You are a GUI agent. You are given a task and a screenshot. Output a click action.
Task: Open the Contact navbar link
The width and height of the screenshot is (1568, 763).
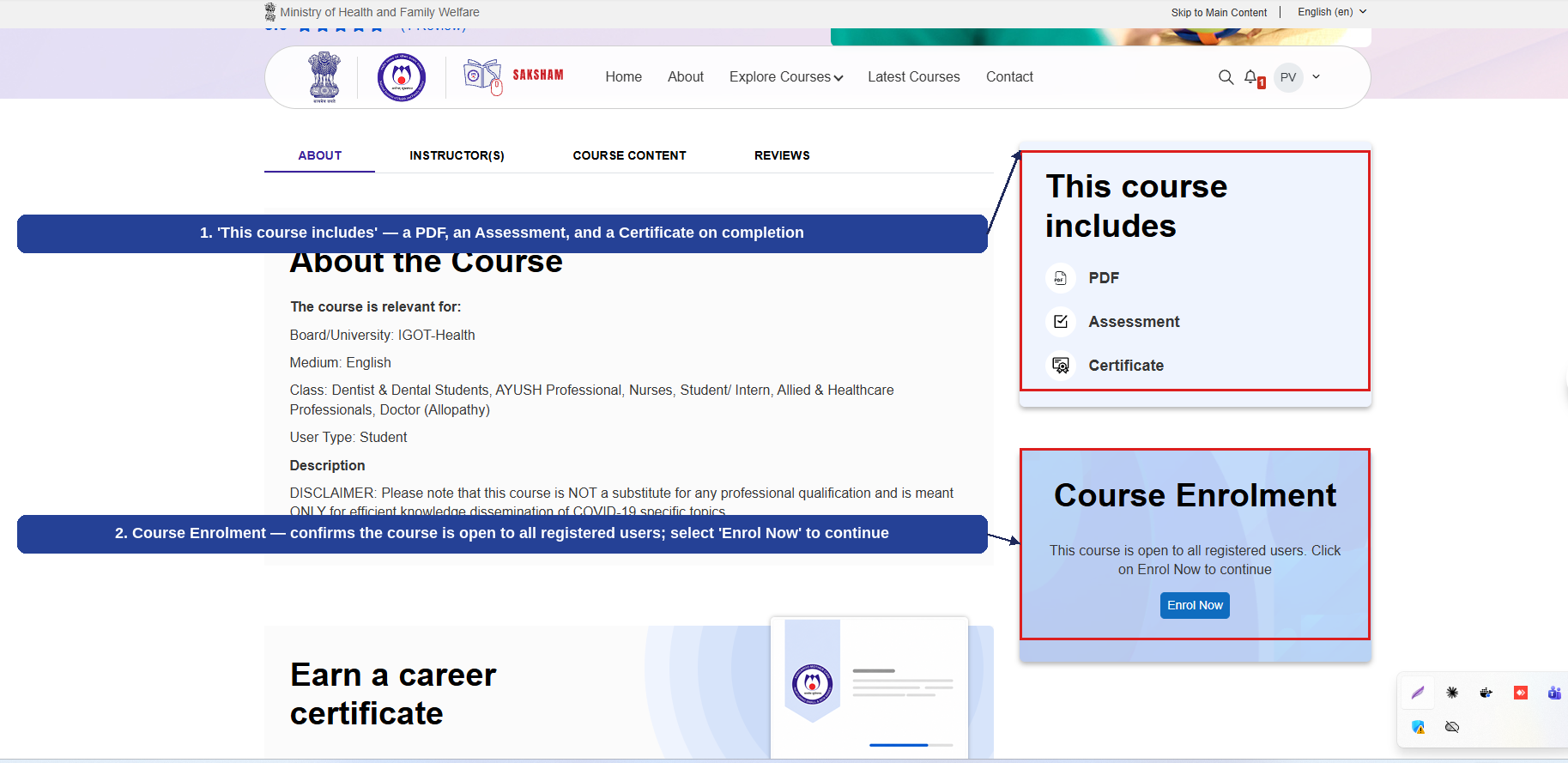click(x=1009, y=77)
